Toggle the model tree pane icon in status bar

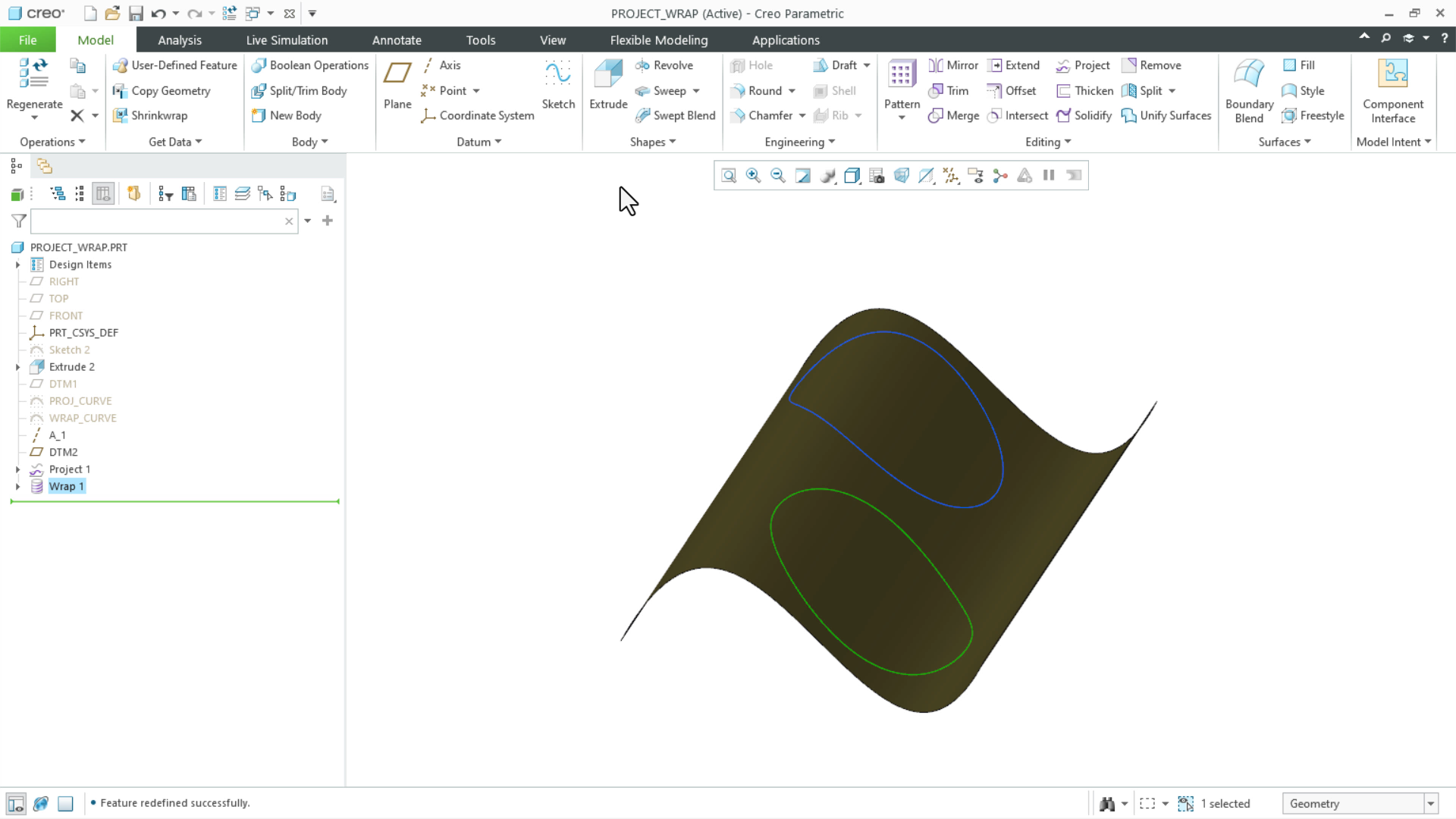pyautogui.click(x=16, y=804)
